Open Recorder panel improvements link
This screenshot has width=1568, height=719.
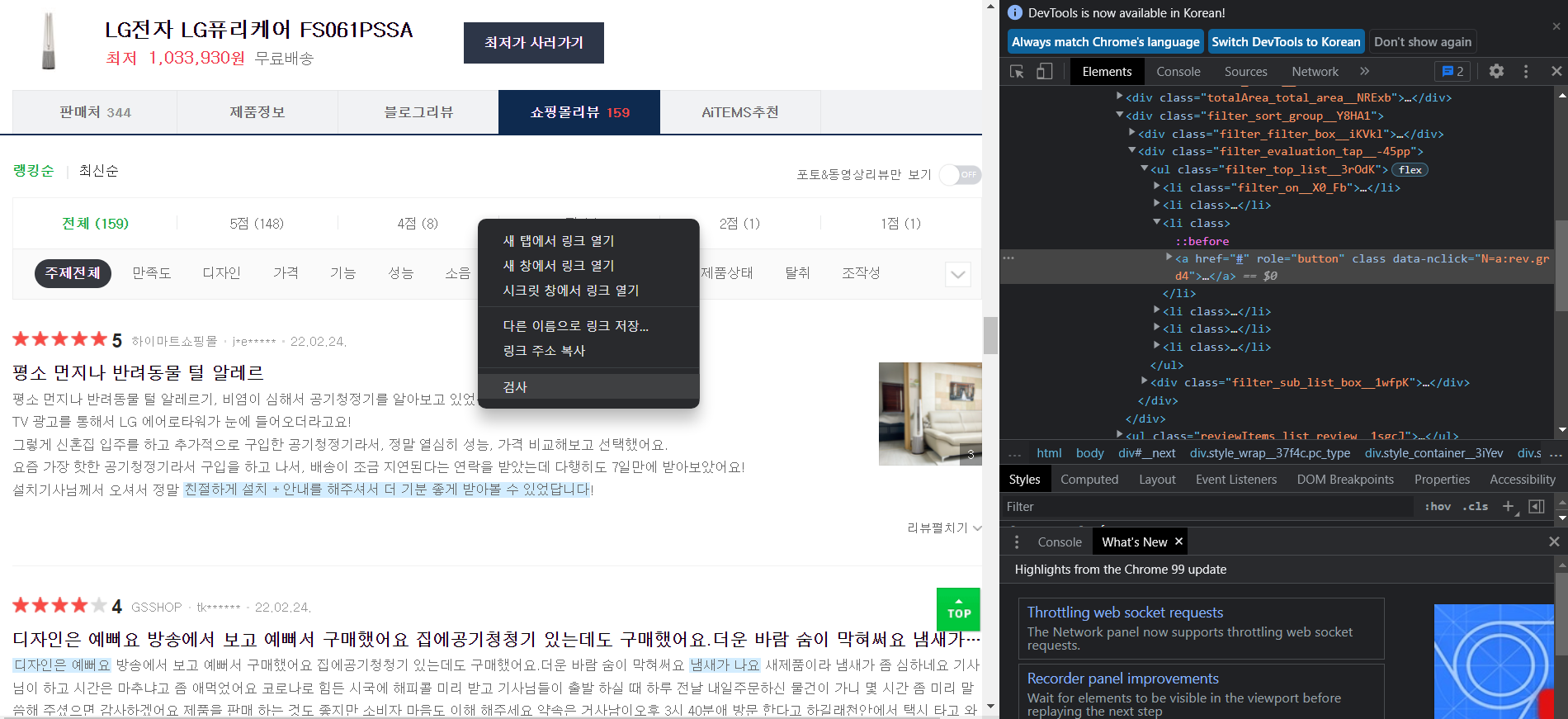[x=1122, y=678]
